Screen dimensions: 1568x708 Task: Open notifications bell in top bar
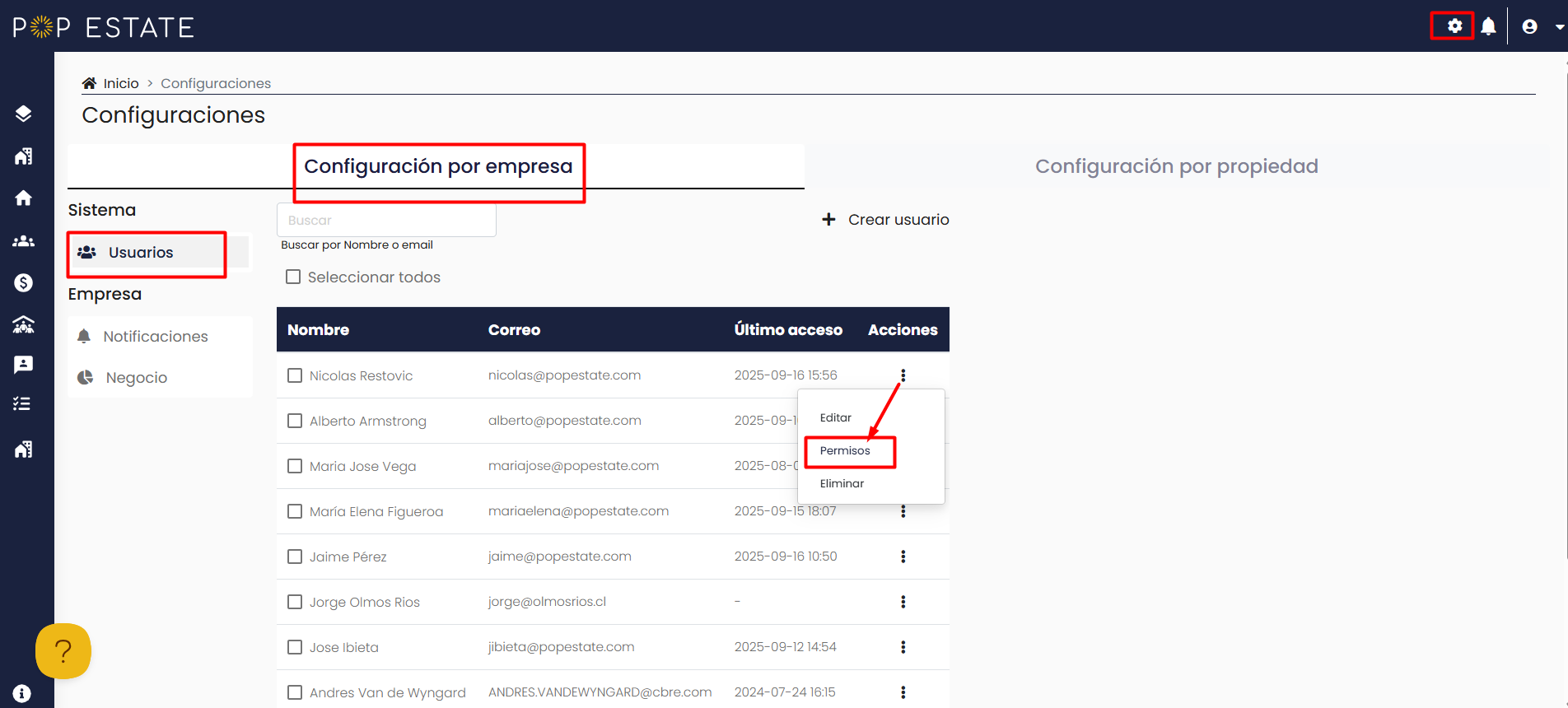point(1488,26)
